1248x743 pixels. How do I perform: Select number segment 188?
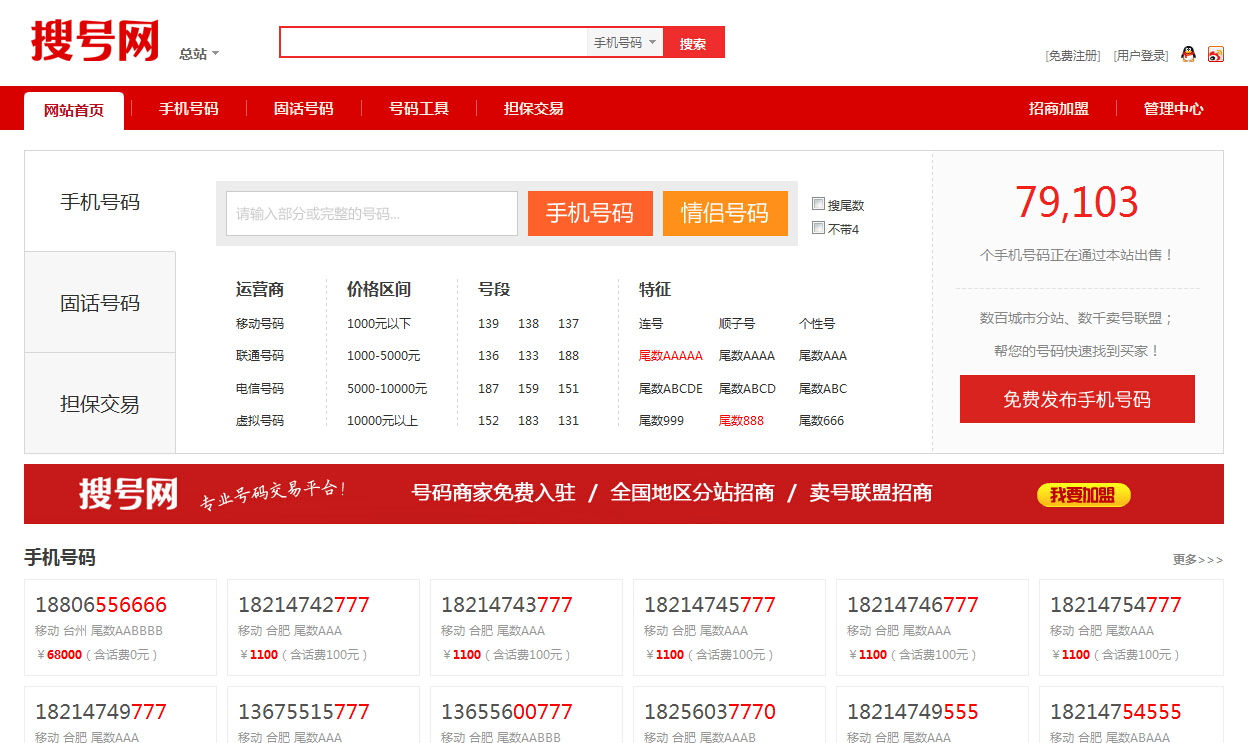569,356
